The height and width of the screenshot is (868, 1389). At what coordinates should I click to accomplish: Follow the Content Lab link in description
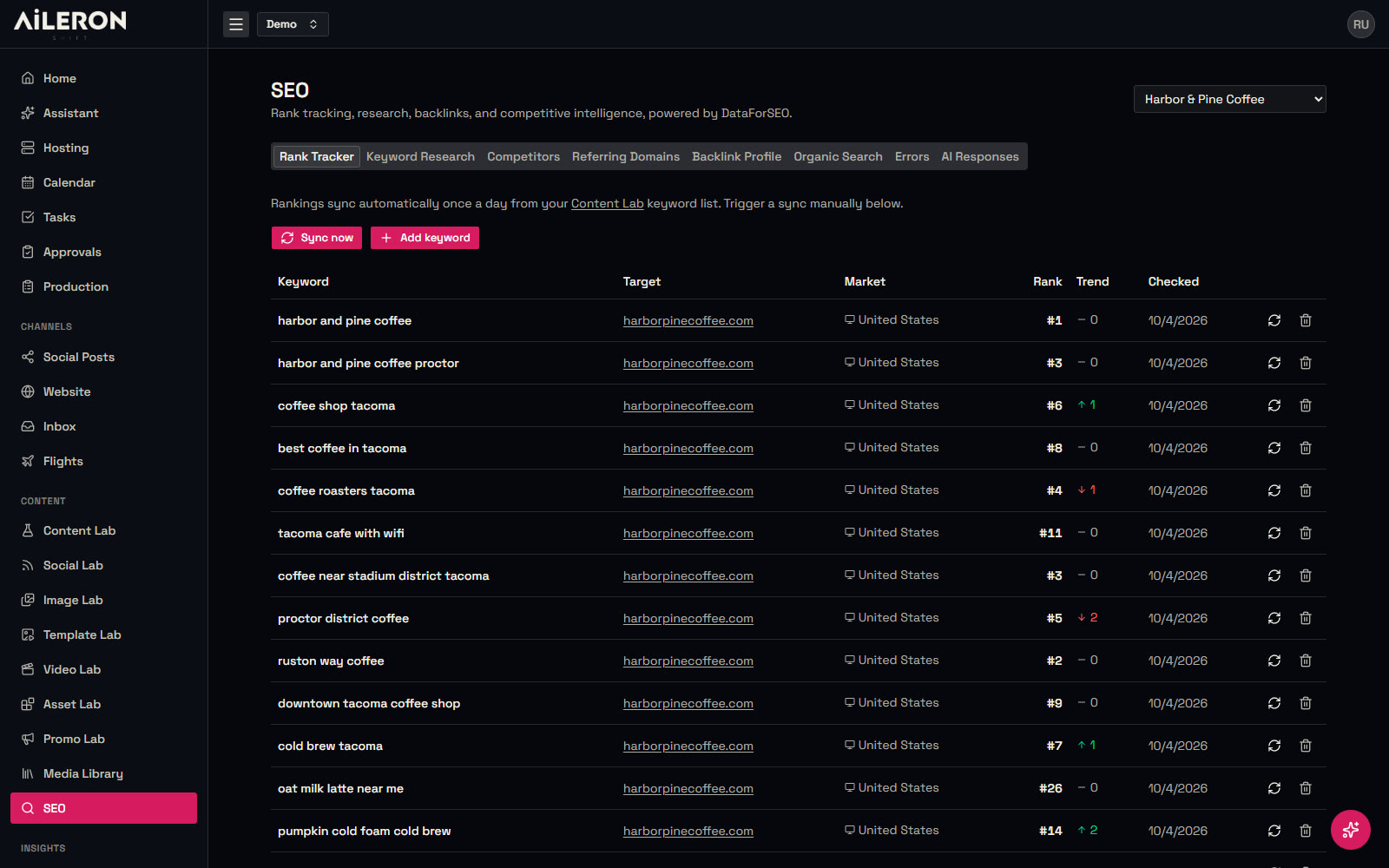coord(607,203)
